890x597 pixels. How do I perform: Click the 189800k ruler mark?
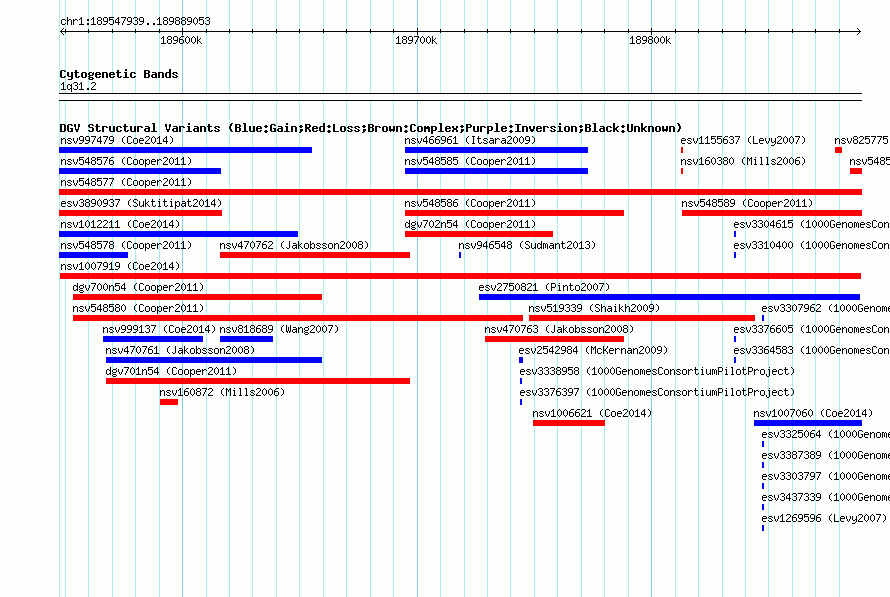650,40
